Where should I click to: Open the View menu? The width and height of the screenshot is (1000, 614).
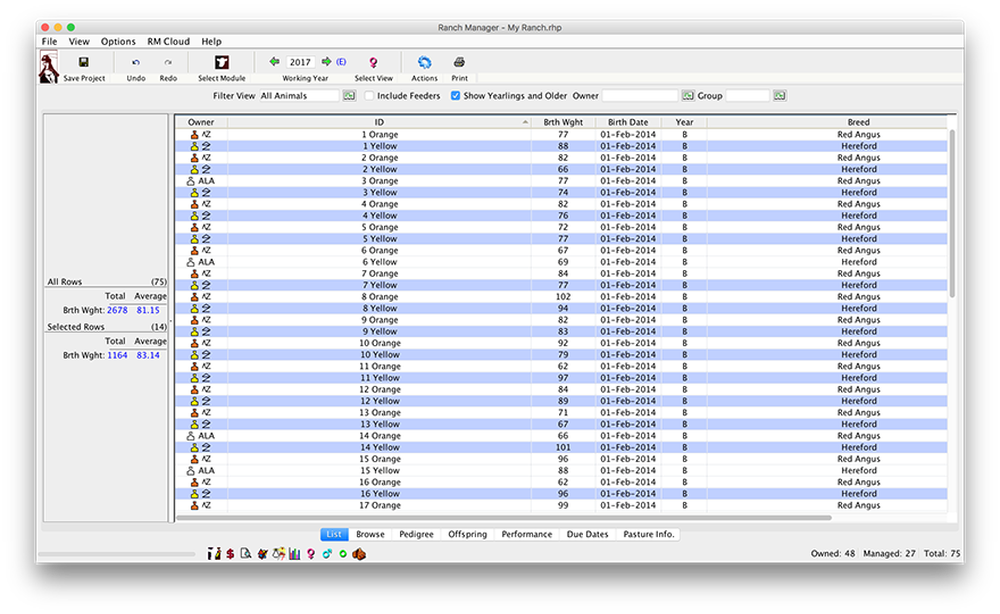point(79,41)
